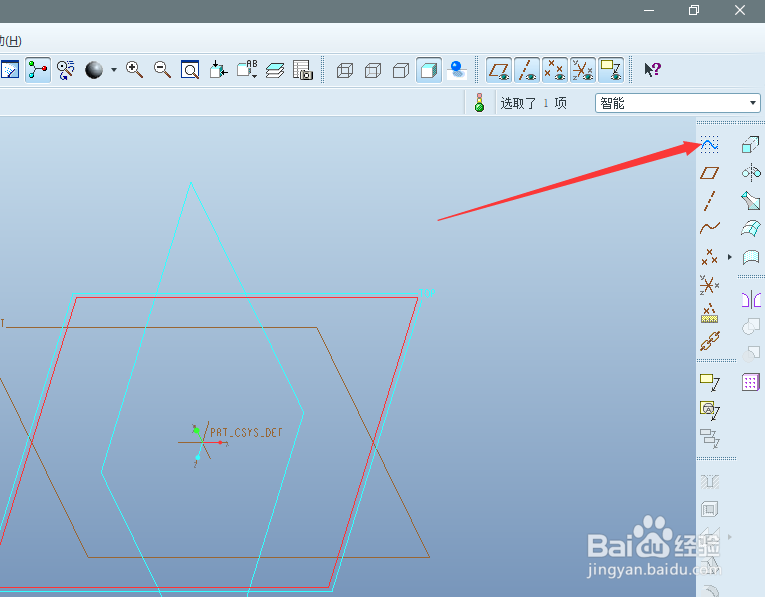Toggle datum plane display

499,70
